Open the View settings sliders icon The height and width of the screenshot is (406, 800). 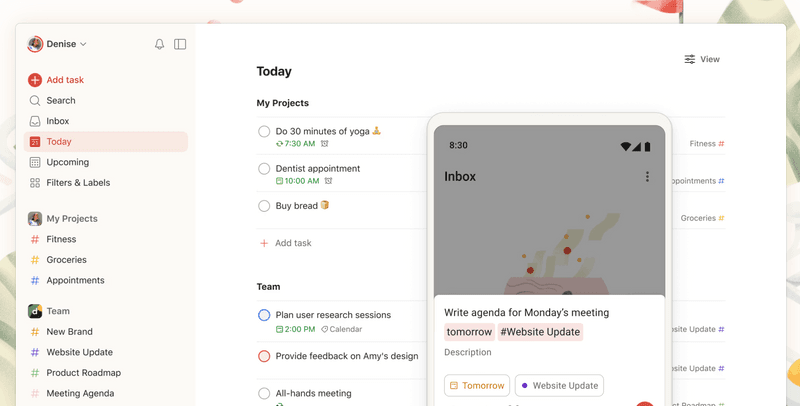[690, 59]
